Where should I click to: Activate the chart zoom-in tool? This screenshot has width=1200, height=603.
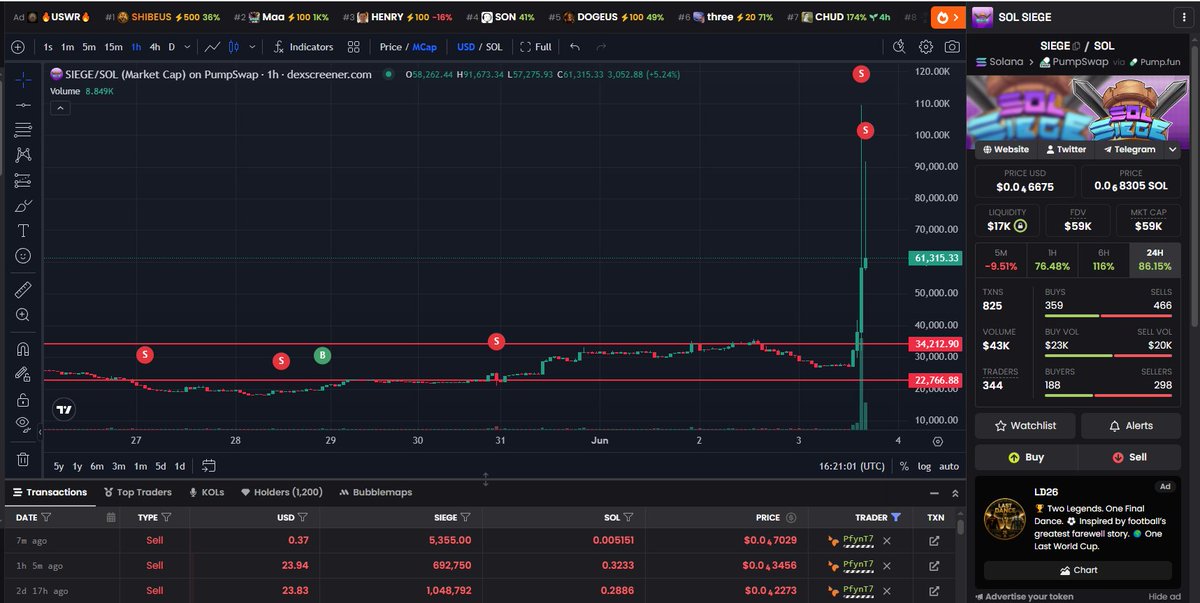(x=22, y=315)
